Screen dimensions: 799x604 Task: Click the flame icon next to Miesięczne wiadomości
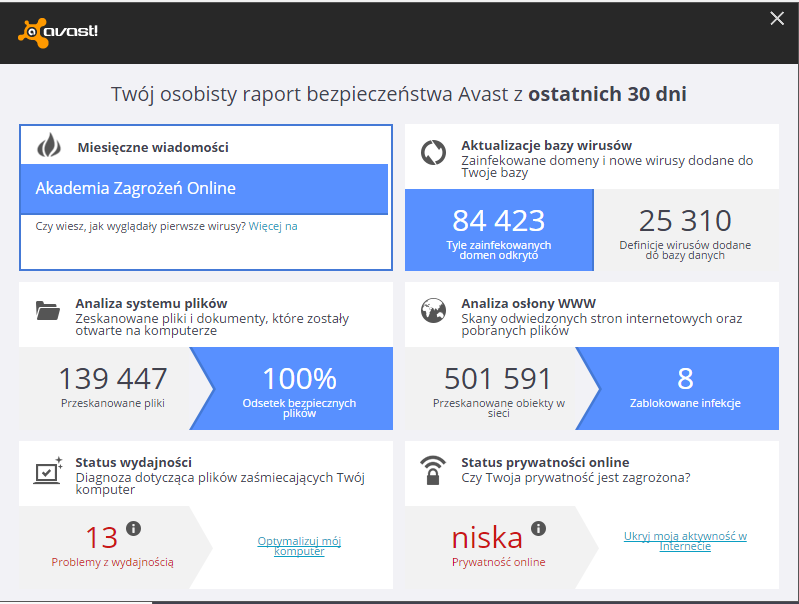click(x=49, y=145)
